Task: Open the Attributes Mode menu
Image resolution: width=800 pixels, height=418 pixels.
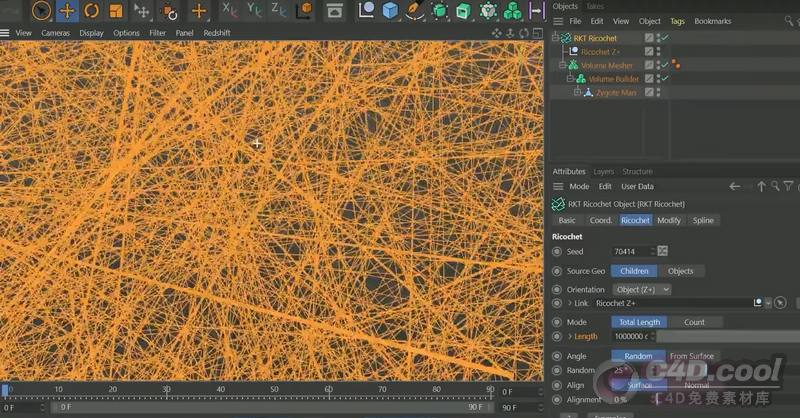Action: click(579, 187)
